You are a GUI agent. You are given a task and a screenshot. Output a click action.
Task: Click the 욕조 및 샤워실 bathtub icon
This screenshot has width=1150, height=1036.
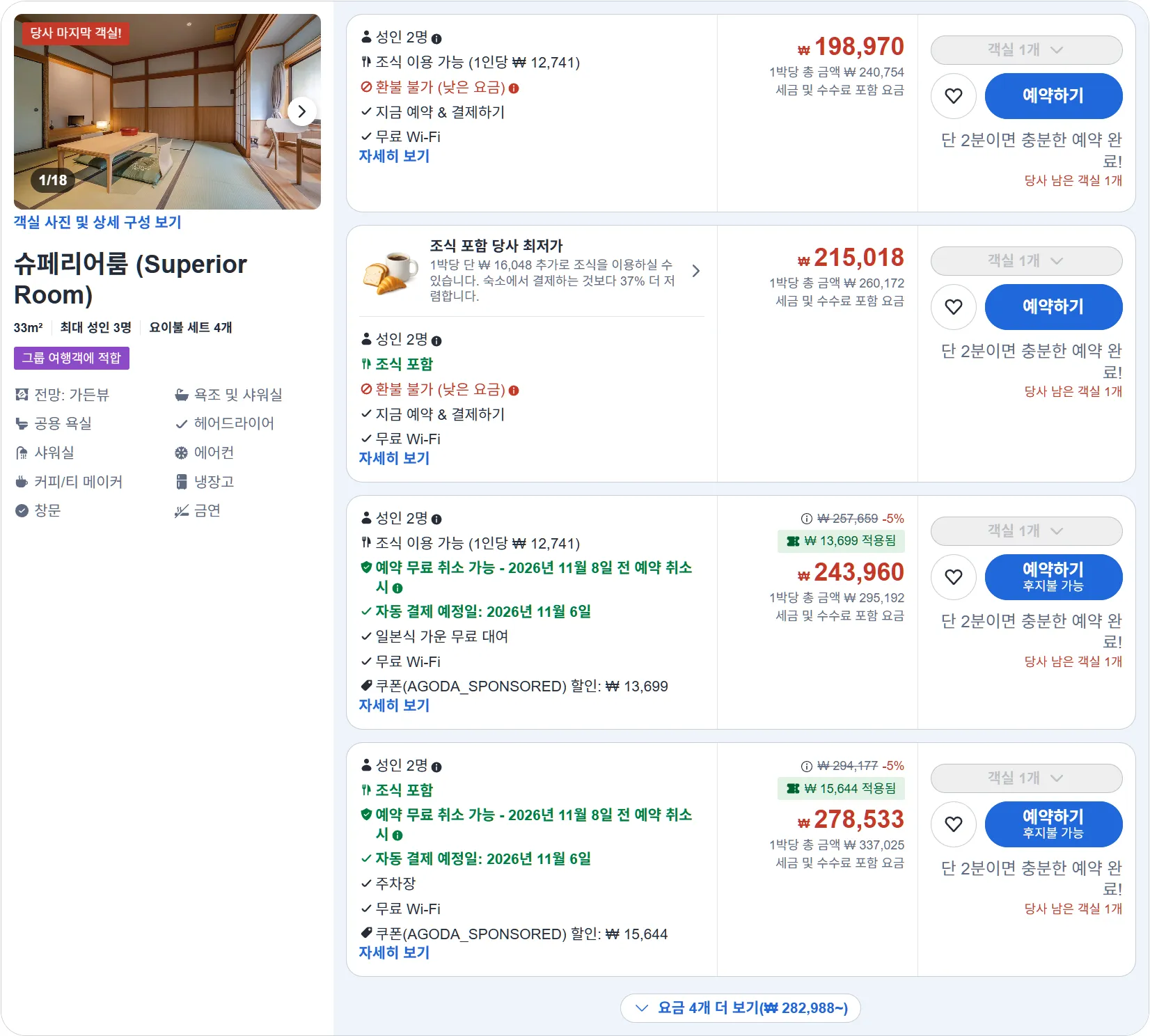tap(182, 395)
